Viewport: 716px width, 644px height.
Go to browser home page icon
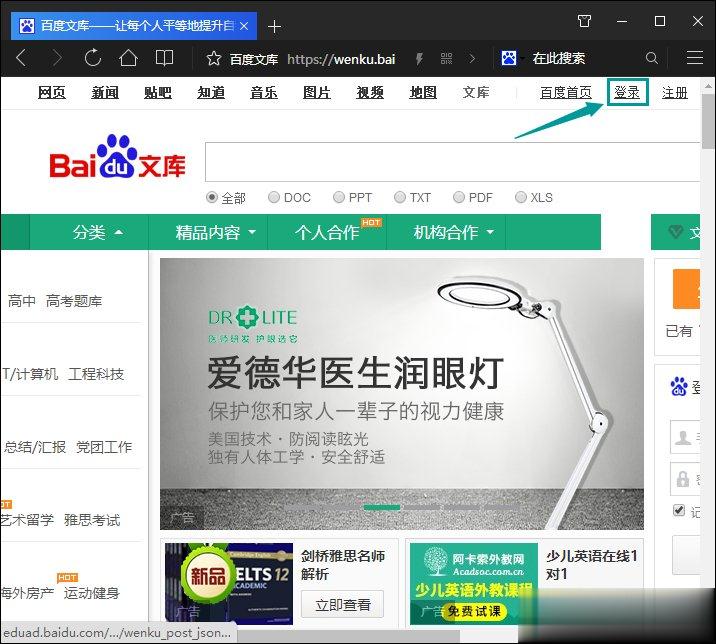pyautogui.click(x=128, y=58)
